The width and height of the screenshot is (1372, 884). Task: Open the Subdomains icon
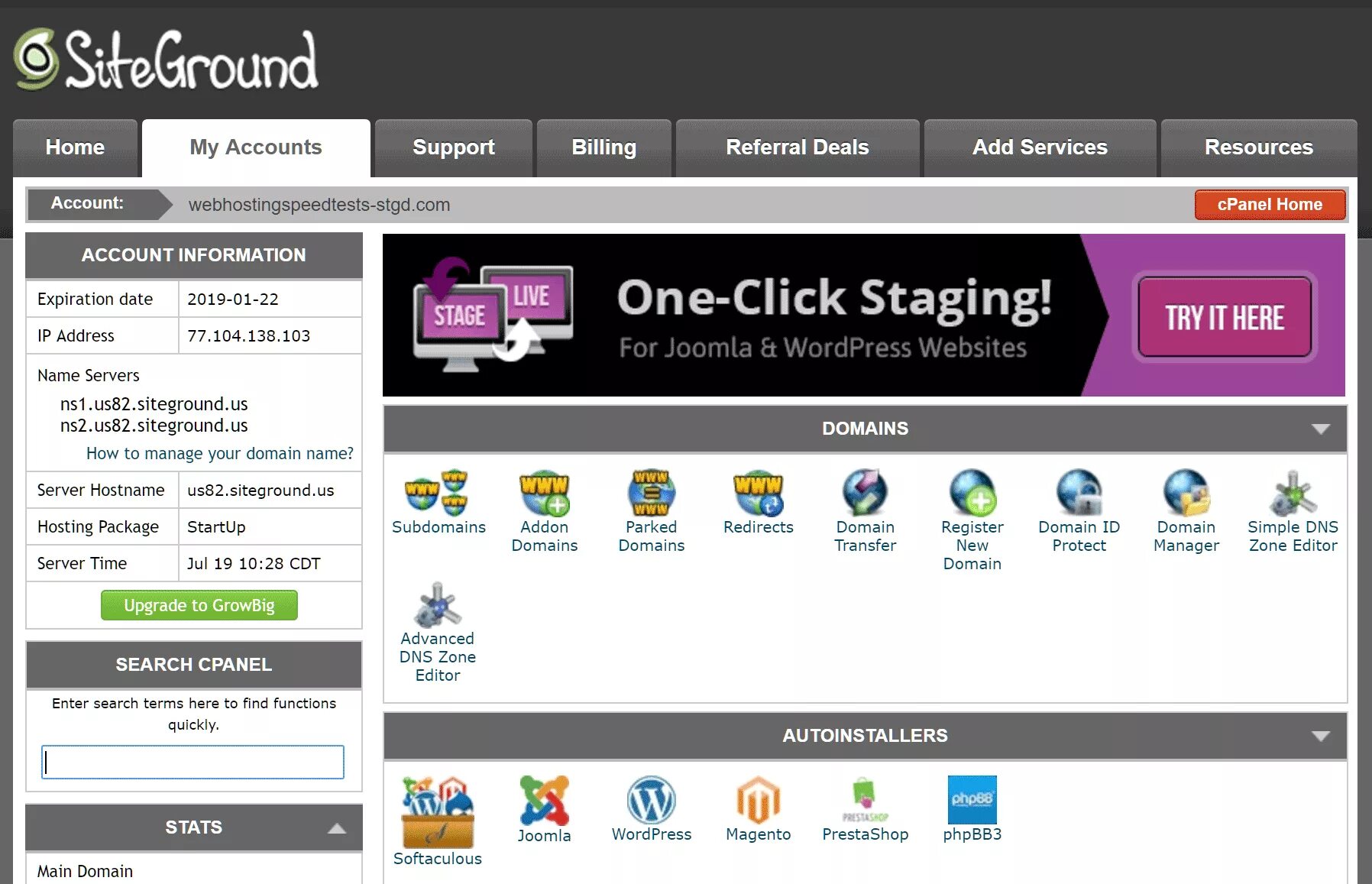pos(438,493)
